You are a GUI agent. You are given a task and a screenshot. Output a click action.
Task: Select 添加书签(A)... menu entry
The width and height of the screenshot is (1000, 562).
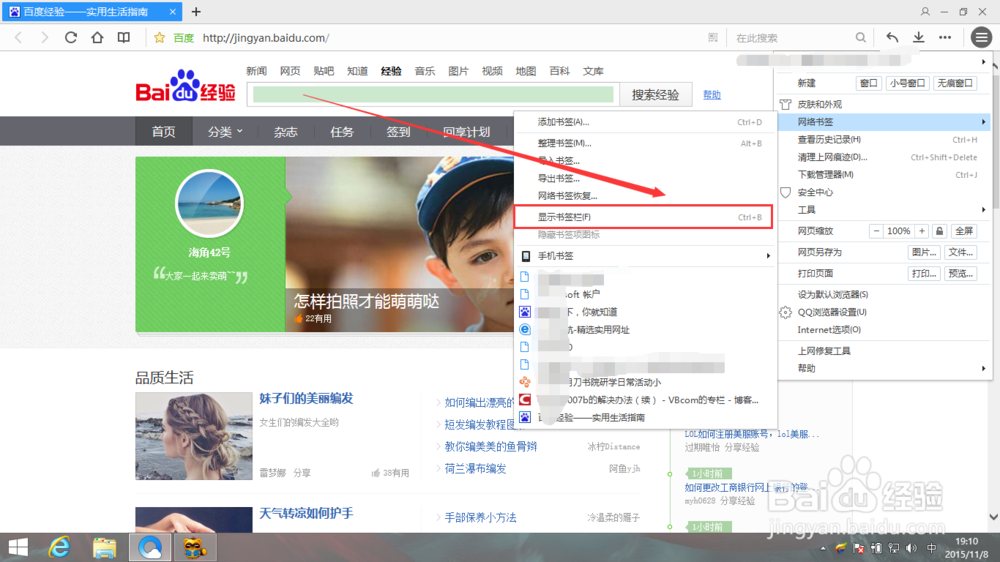point(645,122)
